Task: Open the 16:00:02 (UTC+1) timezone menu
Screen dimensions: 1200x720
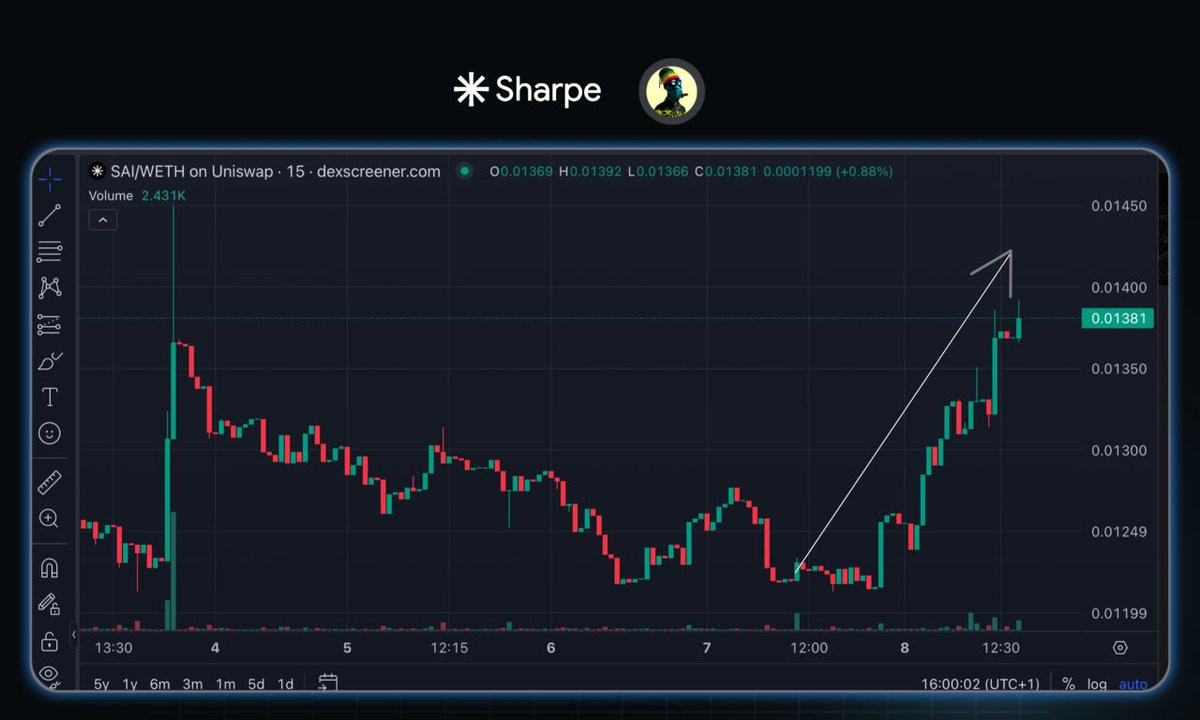Action: pos(981,684)
